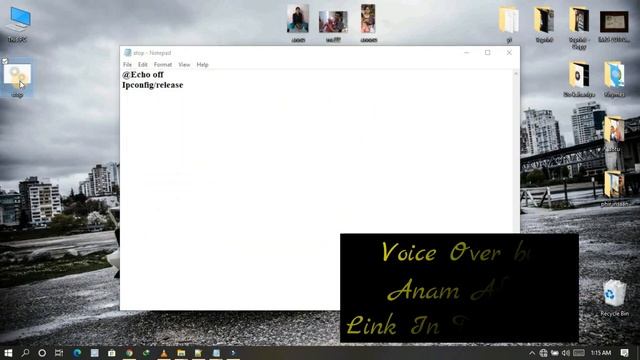The image size is (640, 360).
Task: Launch Microsoft Edge from taskbar
Action: pos(77,353)
